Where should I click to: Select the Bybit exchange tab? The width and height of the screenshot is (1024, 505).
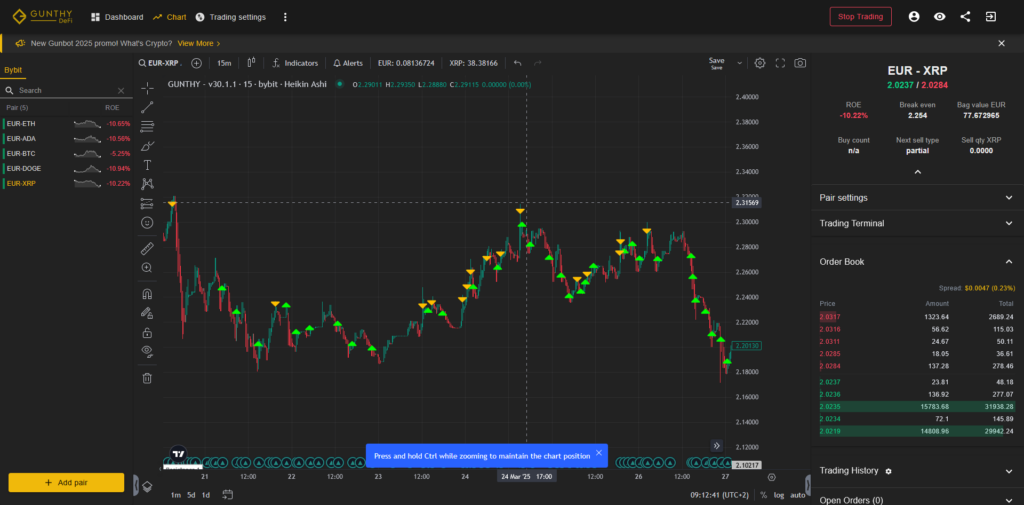tap(13, 70)
